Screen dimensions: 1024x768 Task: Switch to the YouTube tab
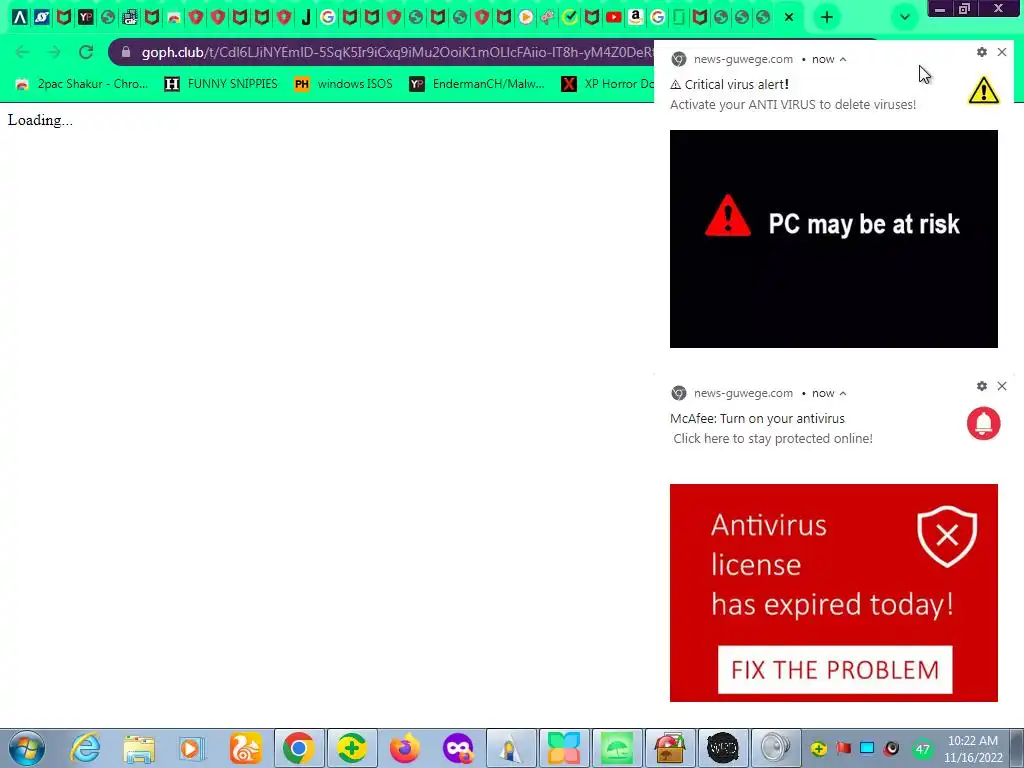pos(613,17)
